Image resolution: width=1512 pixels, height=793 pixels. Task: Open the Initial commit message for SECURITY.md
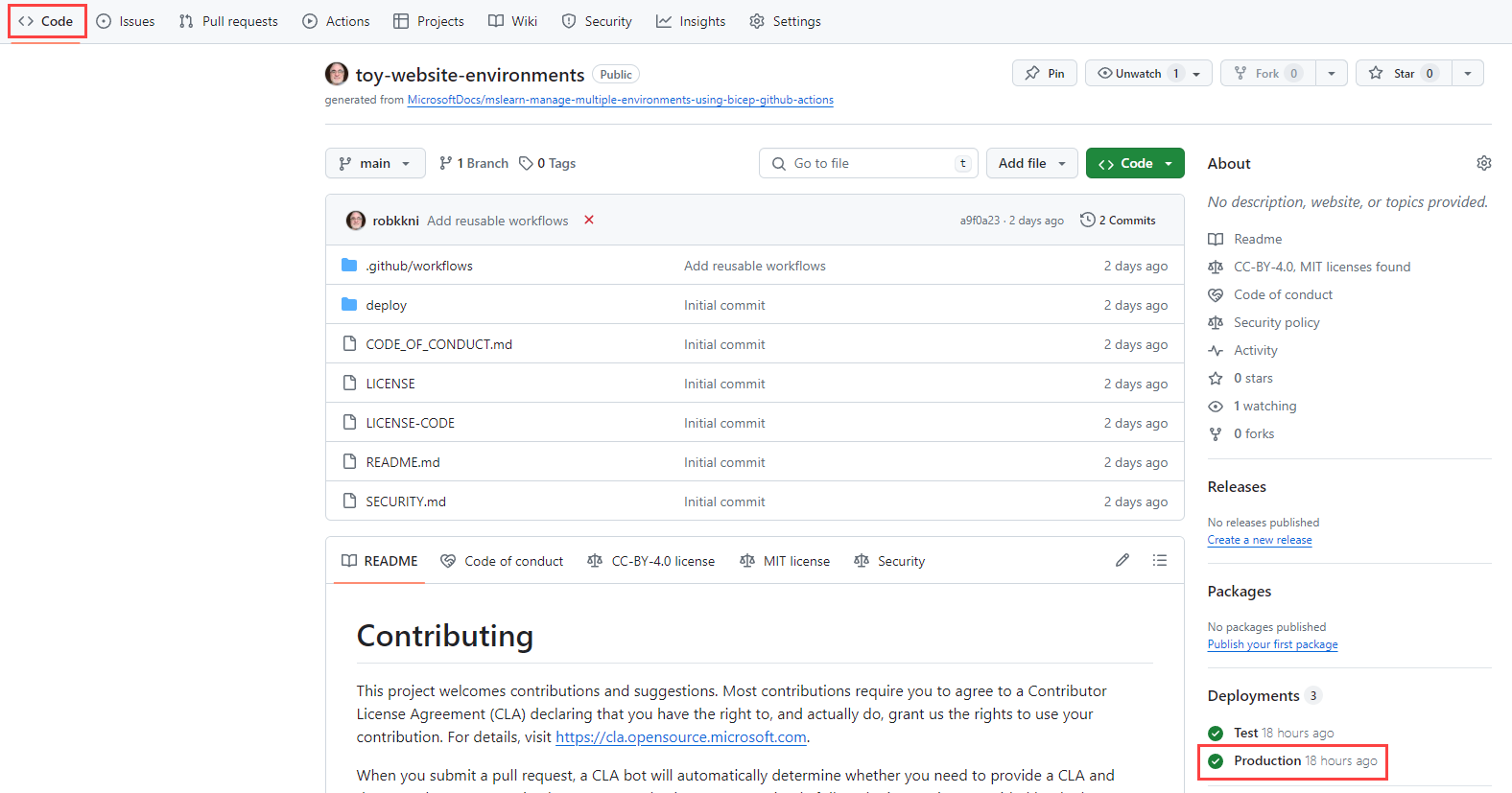(x=724, y=501)
